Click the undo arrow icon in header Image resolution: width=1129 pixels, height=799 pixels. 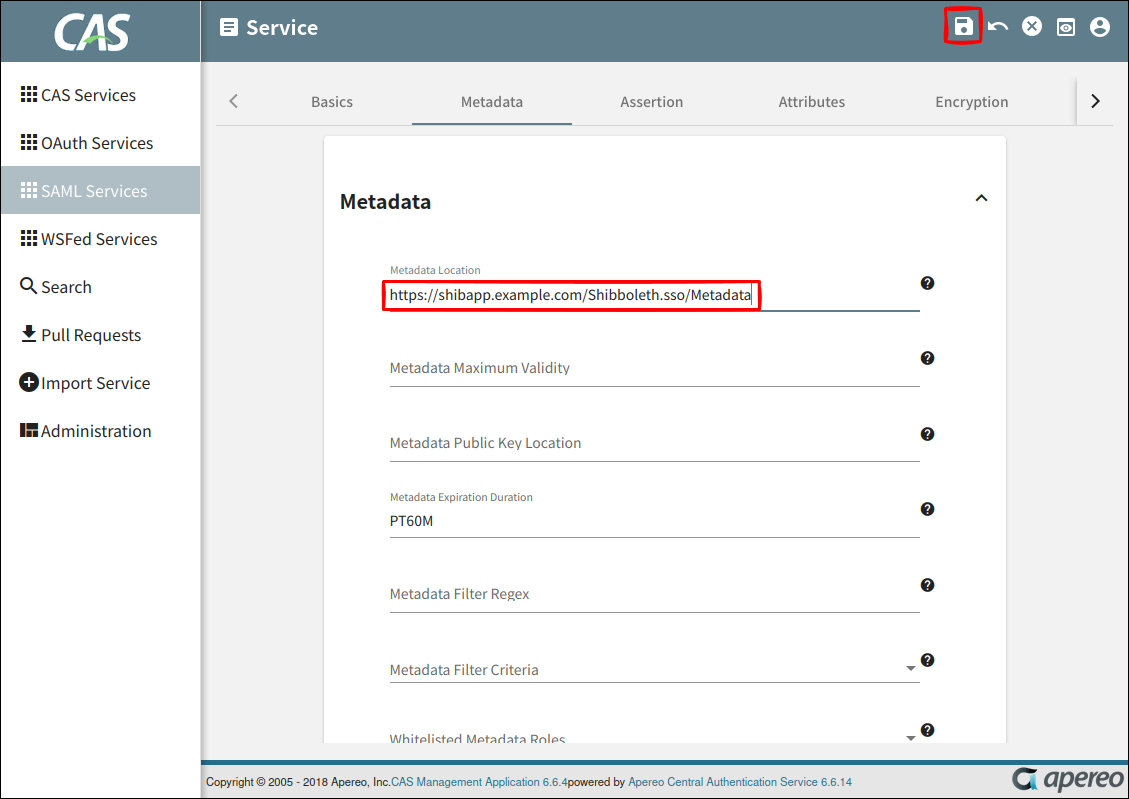(x=998, y=27)
